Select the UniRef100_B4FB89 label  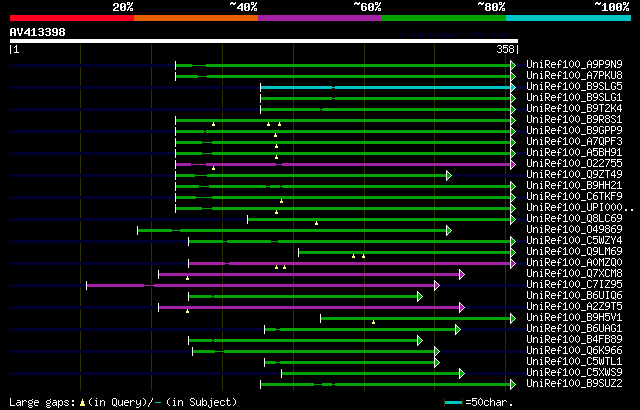point(574,340)
